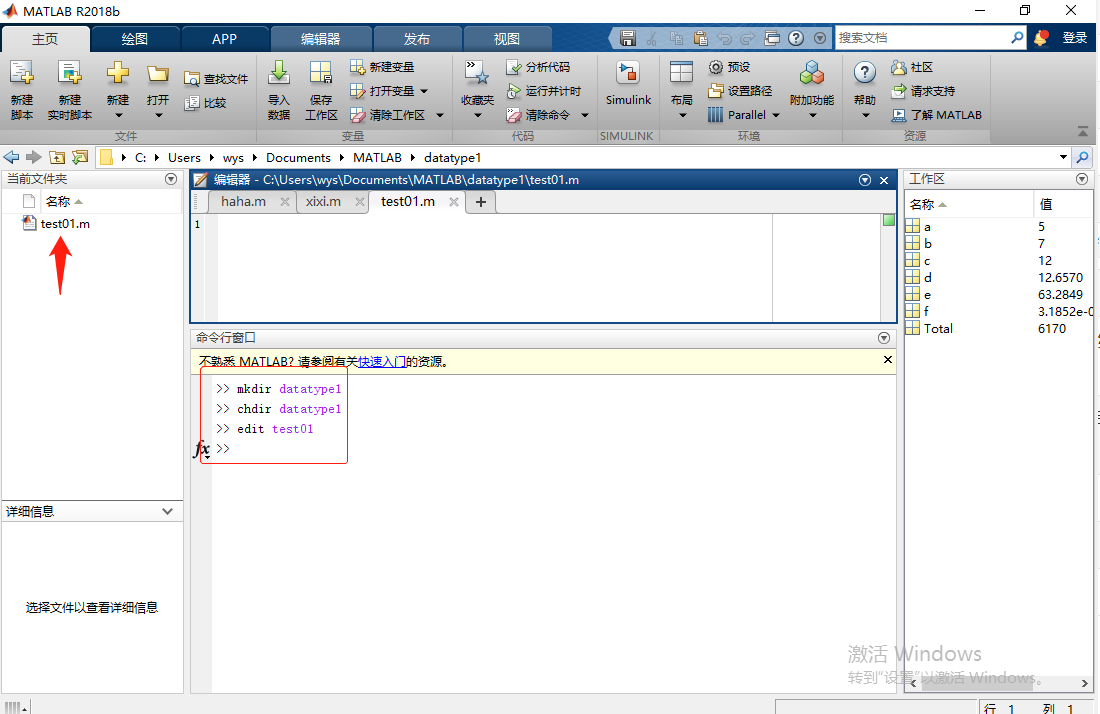1100x714 pixels.
Task: Click the Documents path segment
Action: tap(298, 158)
